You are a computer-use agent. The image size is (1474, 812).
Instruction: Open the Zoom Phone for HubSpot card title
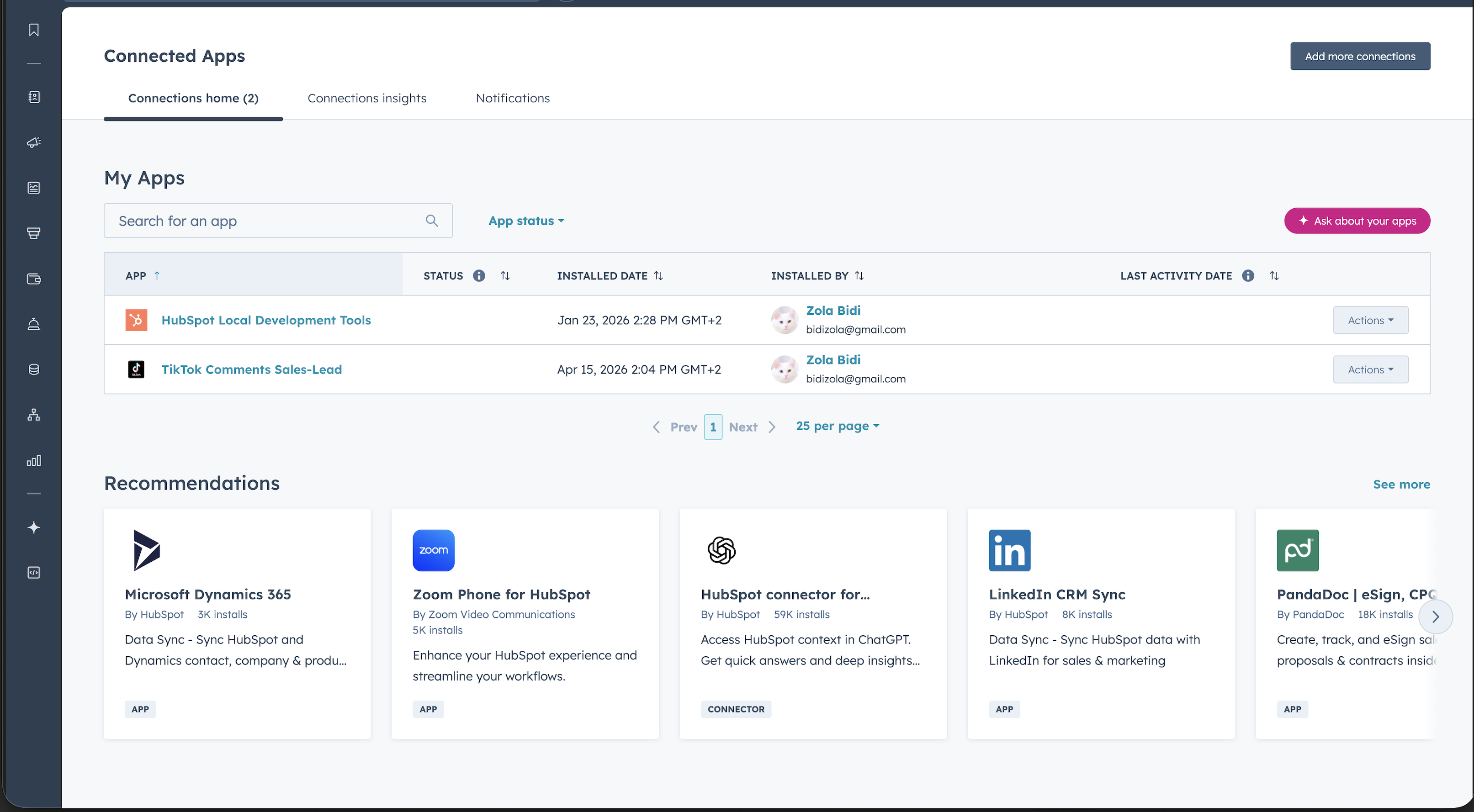point(501,595)
